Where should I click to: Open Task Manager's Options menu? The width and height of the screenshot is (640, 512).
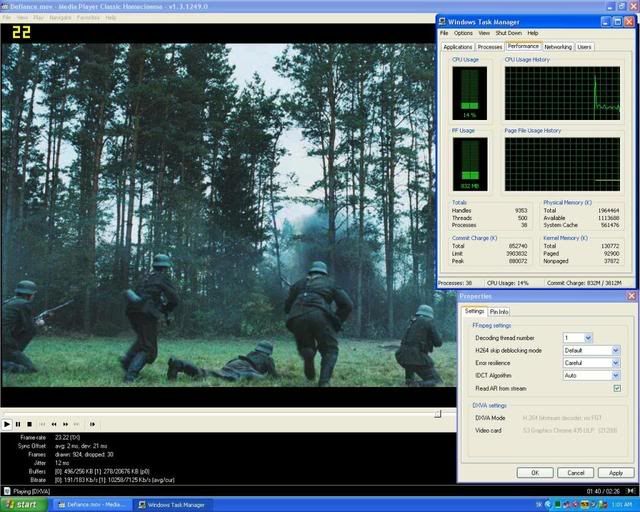tap(463, 33)
